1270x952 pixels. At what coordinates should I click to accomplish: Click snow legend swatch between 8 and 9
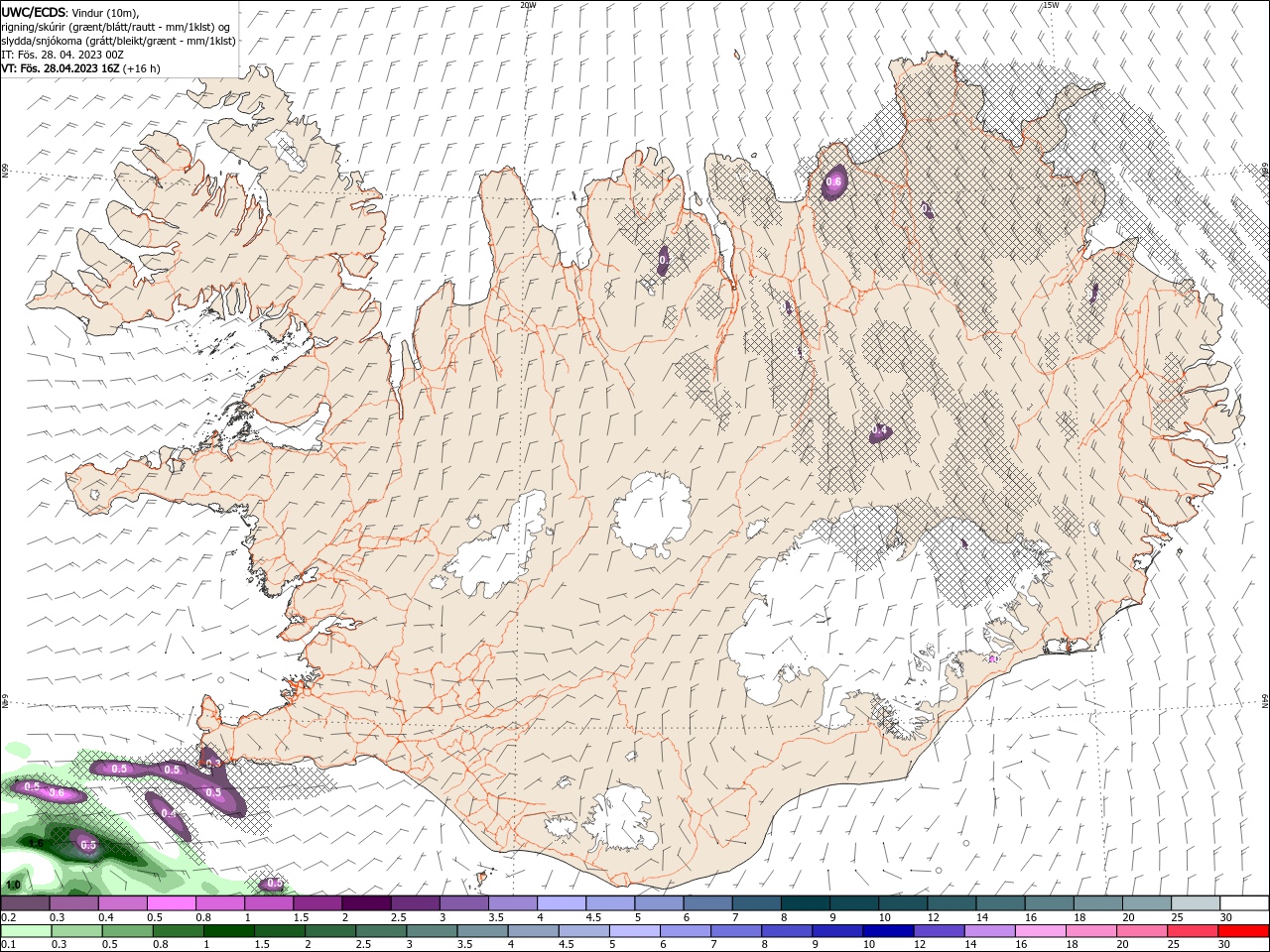(x=806, y=903)
